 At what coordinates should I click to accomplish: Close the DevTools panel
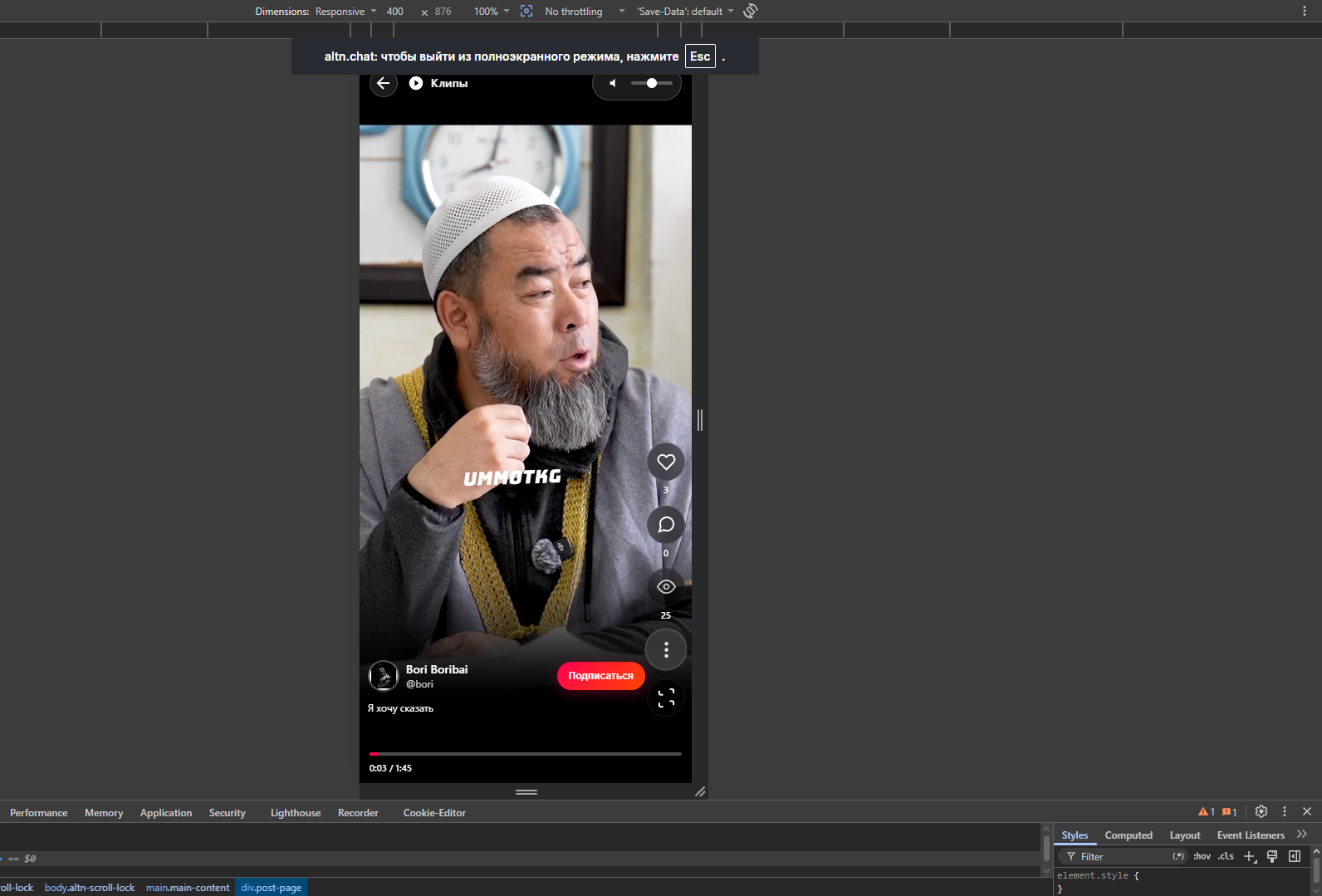[x=1307, y=811]
